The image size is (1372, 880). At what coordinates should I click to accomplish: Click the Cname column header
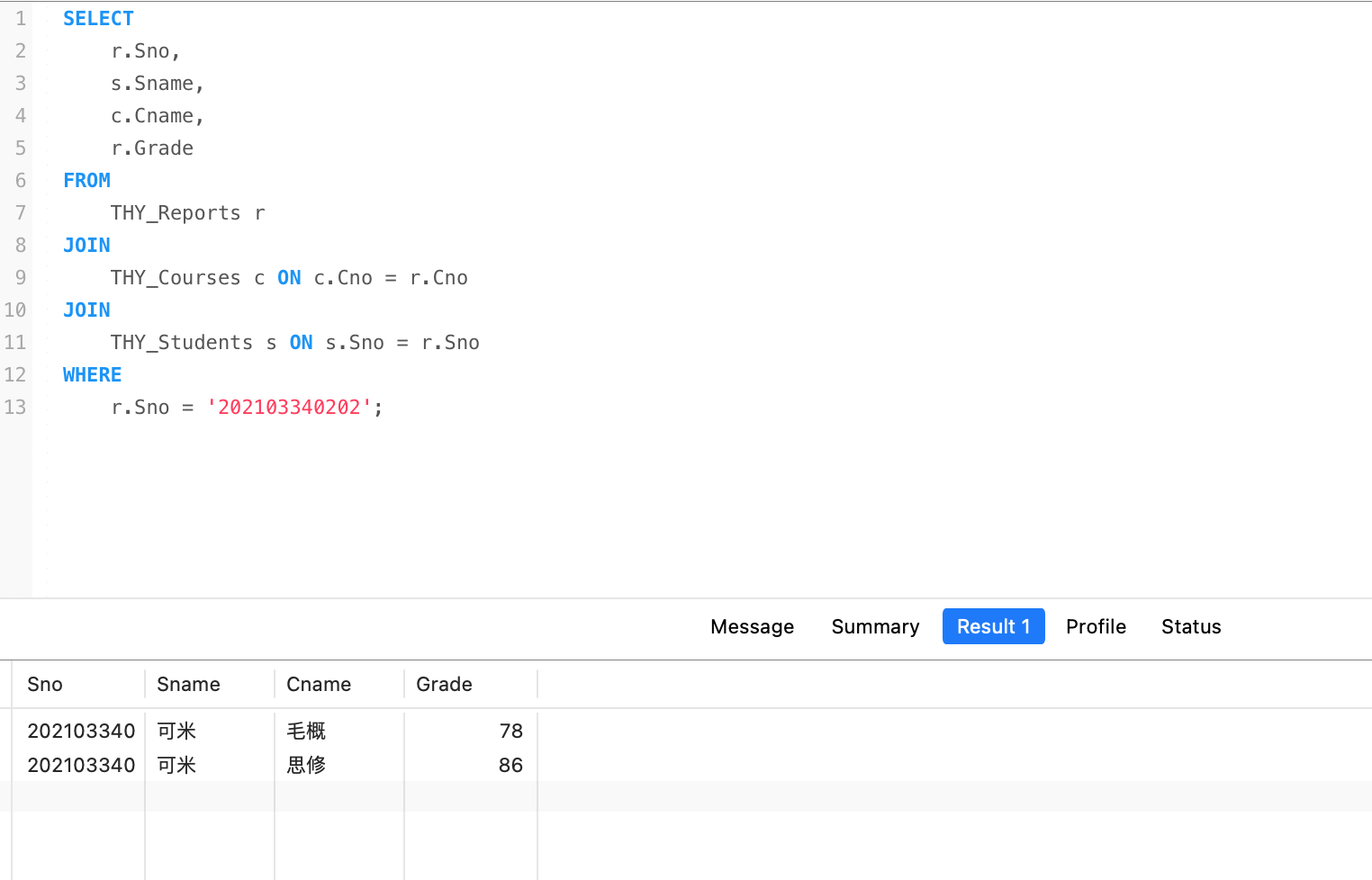coord(319,684)
